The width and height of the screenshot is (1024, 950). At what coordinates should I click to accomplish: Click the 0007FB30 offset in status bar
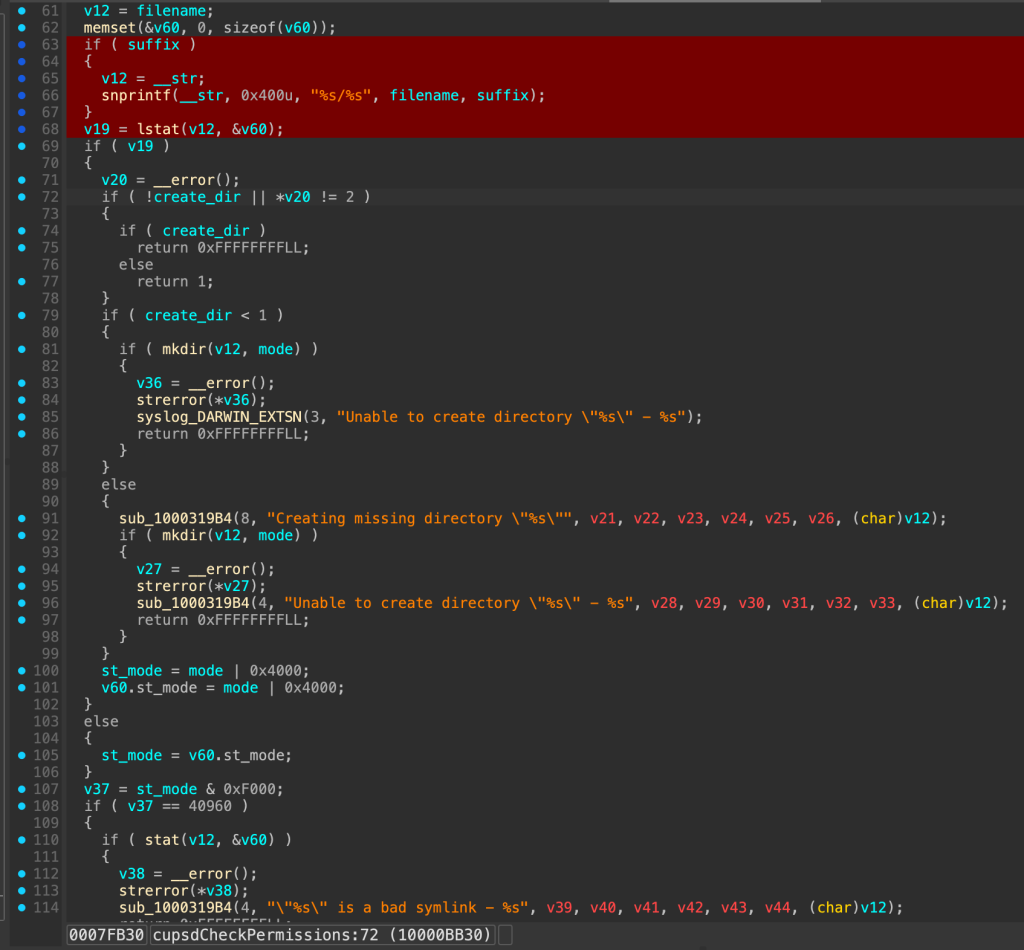point(106,935)
